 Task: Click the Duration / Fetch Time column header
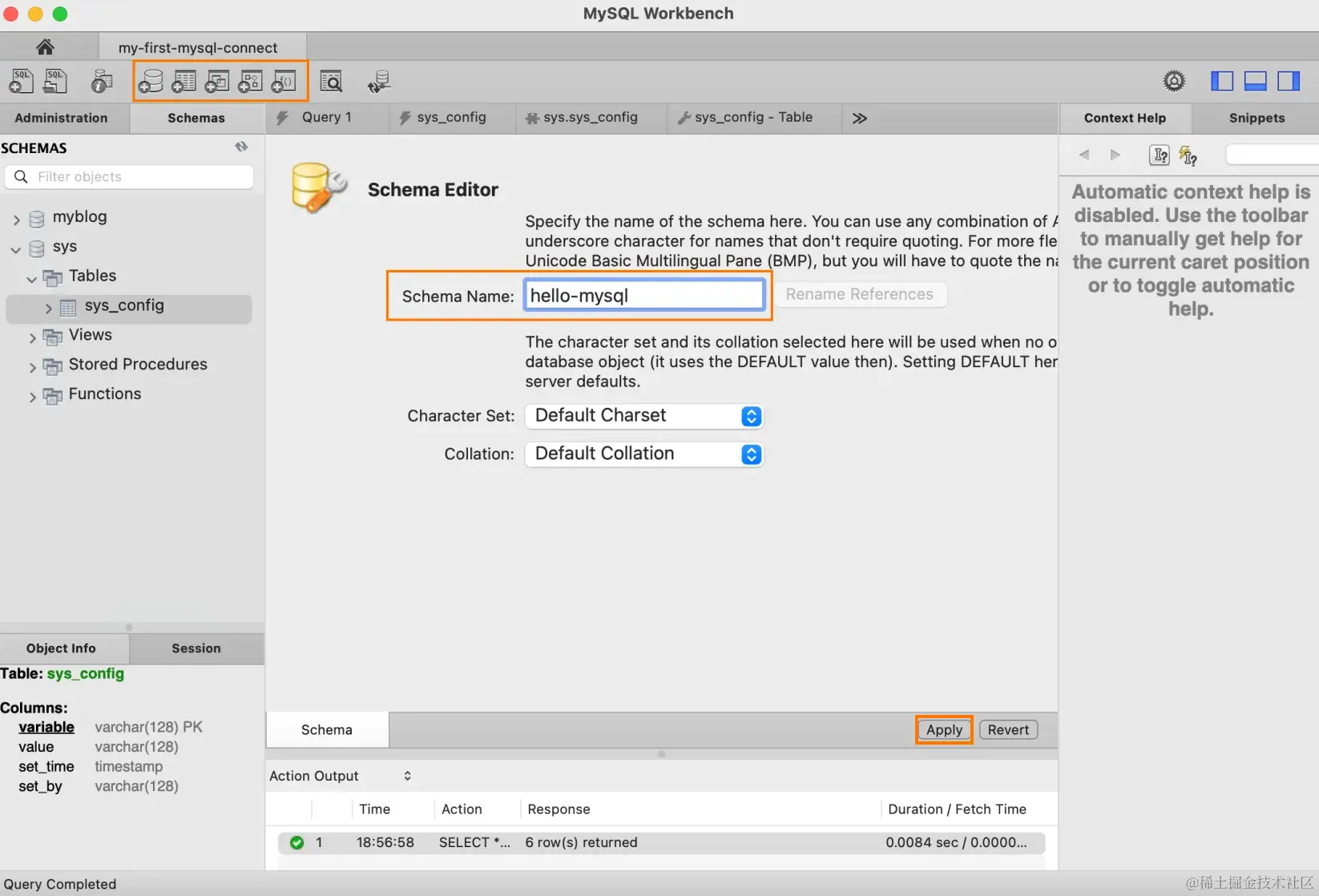957,809
